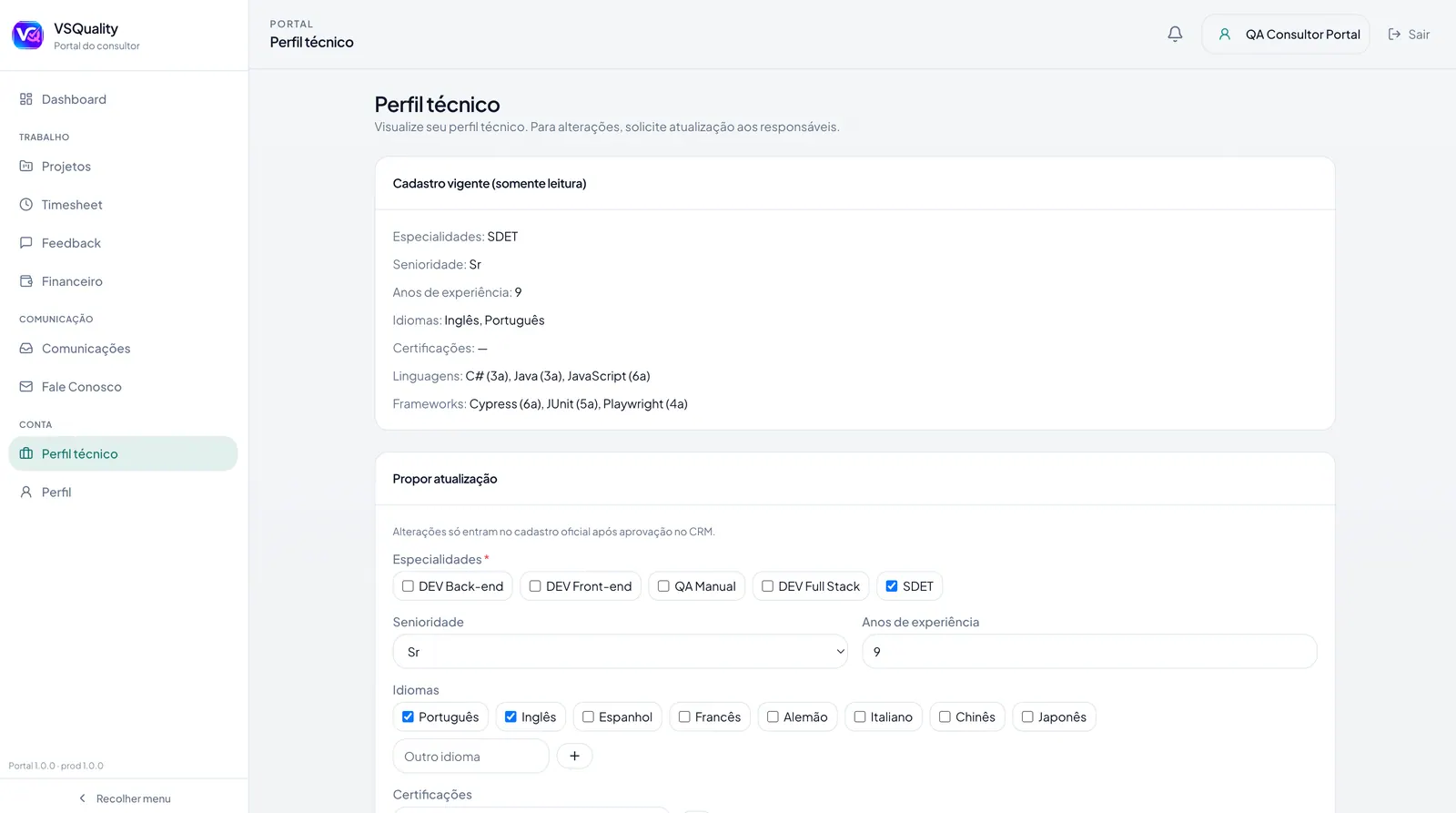Click the Perfil person icon in sidebar
The width and height of the screenshot is (1456, 813).
point(26,493)
